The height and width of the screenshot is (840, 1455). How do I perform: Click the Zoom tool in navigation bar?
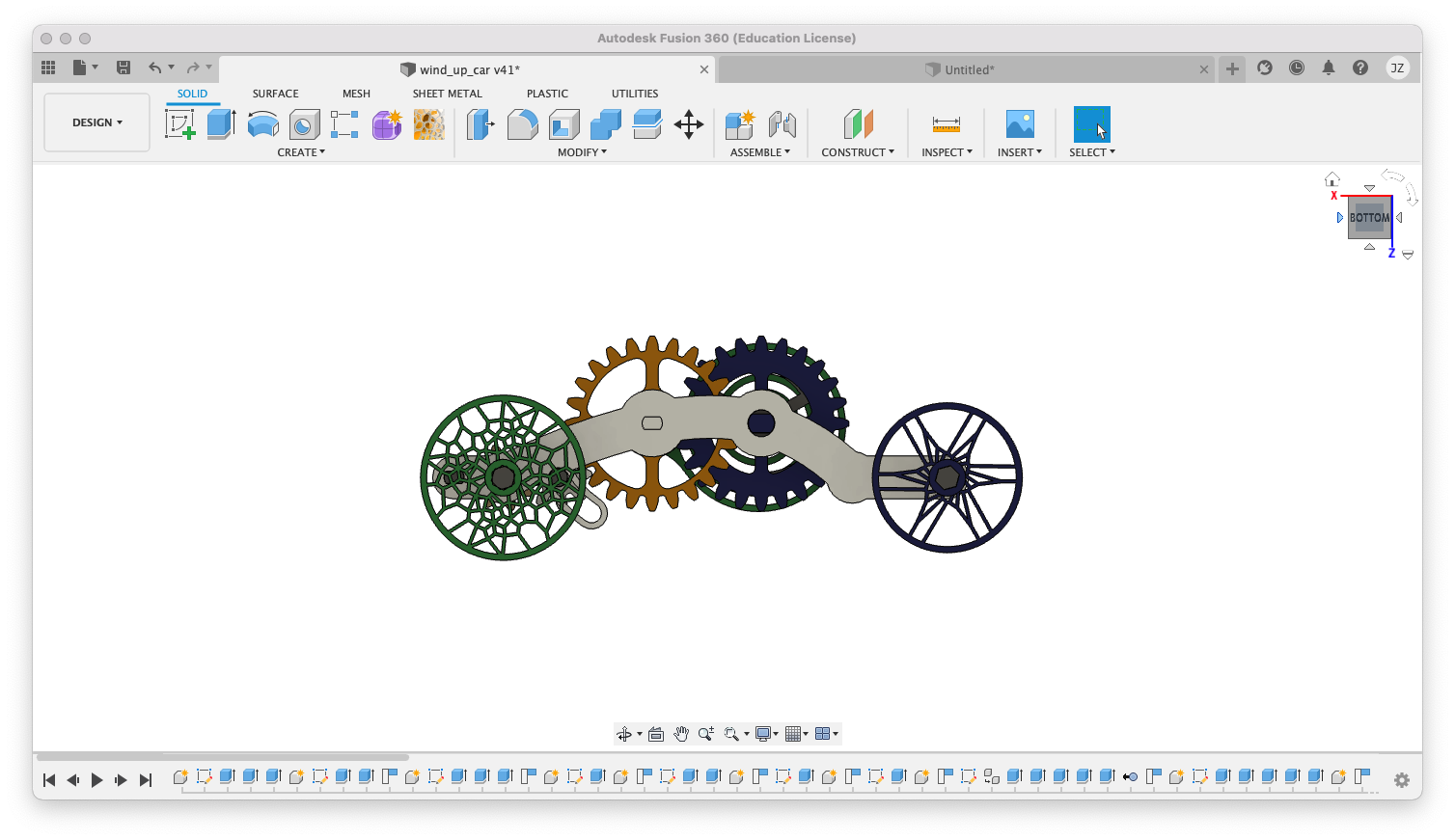point(706,734)
